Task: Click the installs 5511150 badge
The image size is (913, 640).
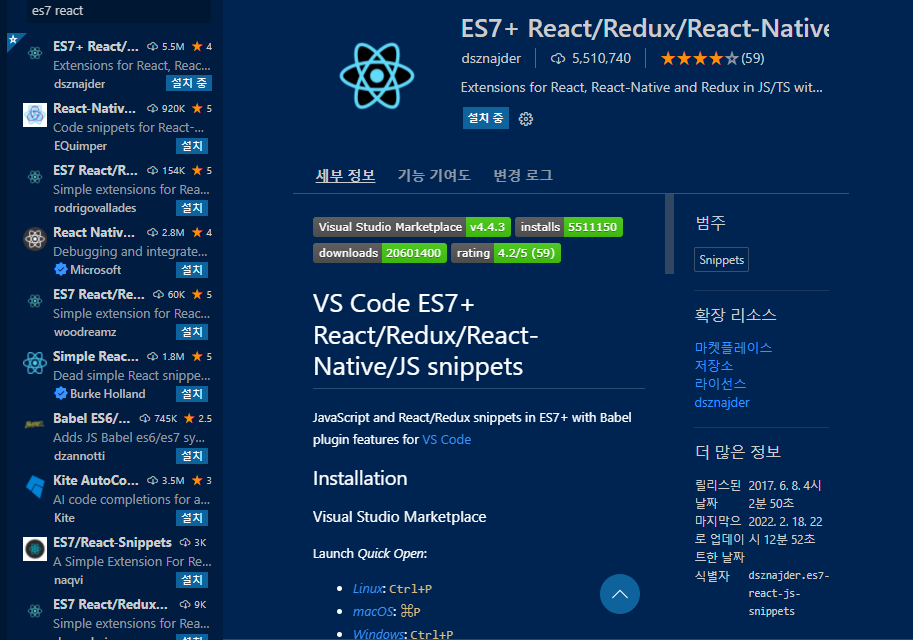Action: (569, 227)
